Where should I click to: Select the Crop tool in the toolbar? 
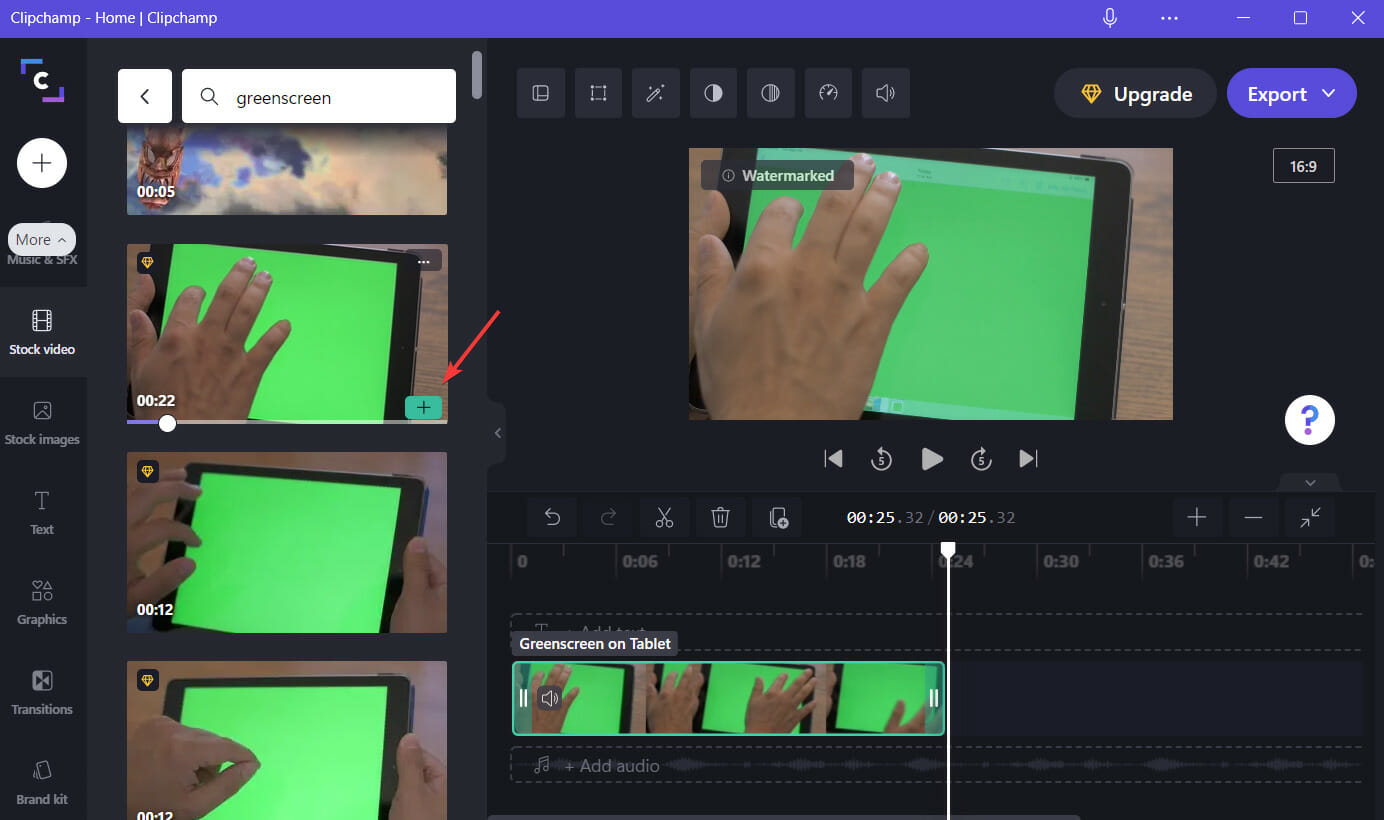tap(598, 93)
